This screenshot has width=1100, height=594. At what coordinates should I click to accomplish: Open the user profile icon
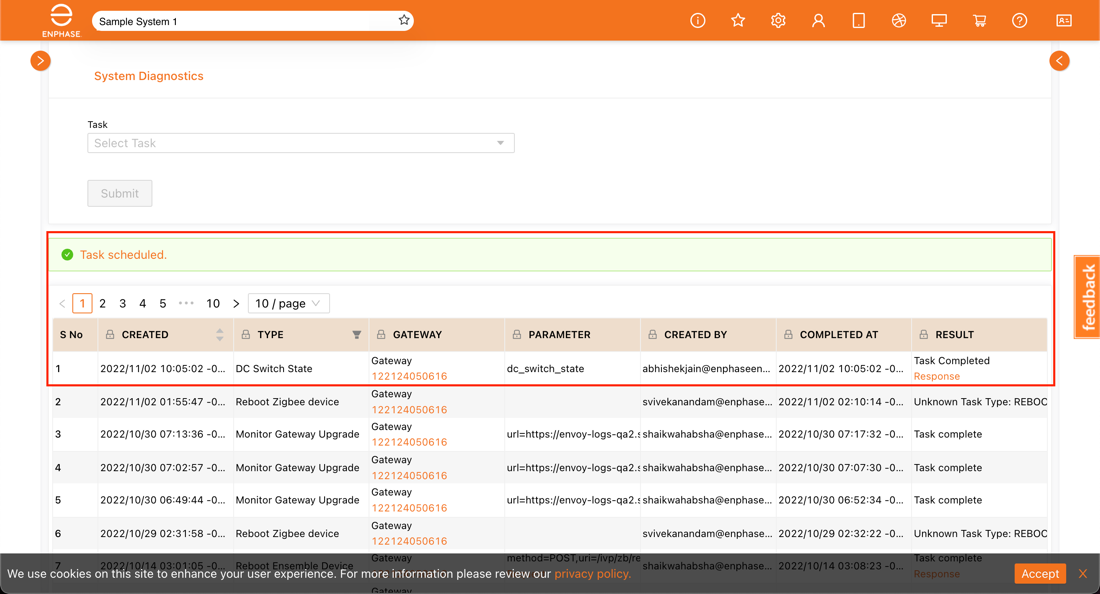[x=818, y=20]
